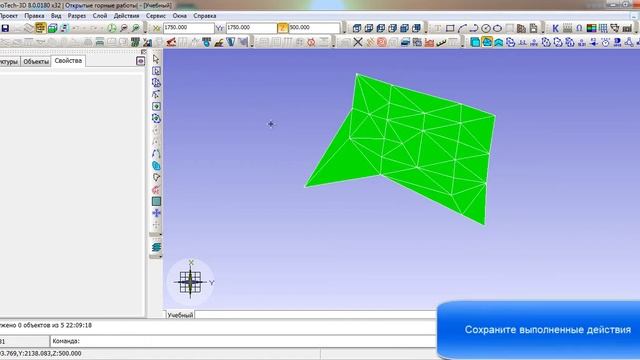The height and width of the screenshot is (360, 640).
Task: Click the black X delete icon
Action: coord(358,42)
